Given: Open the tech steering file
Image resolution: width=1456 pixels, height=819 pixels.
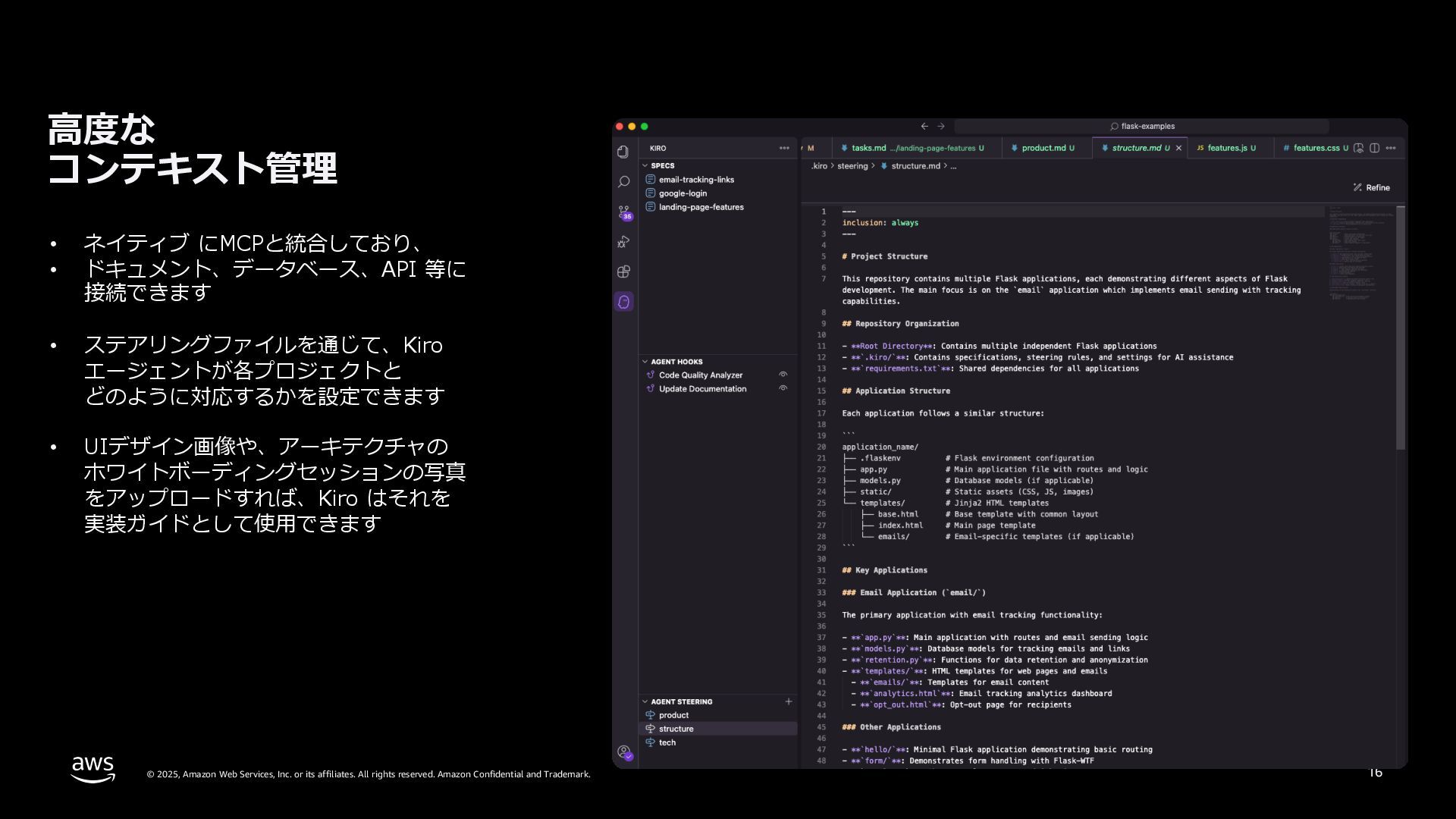Looking at the screenshot, I should pos(717,742).
